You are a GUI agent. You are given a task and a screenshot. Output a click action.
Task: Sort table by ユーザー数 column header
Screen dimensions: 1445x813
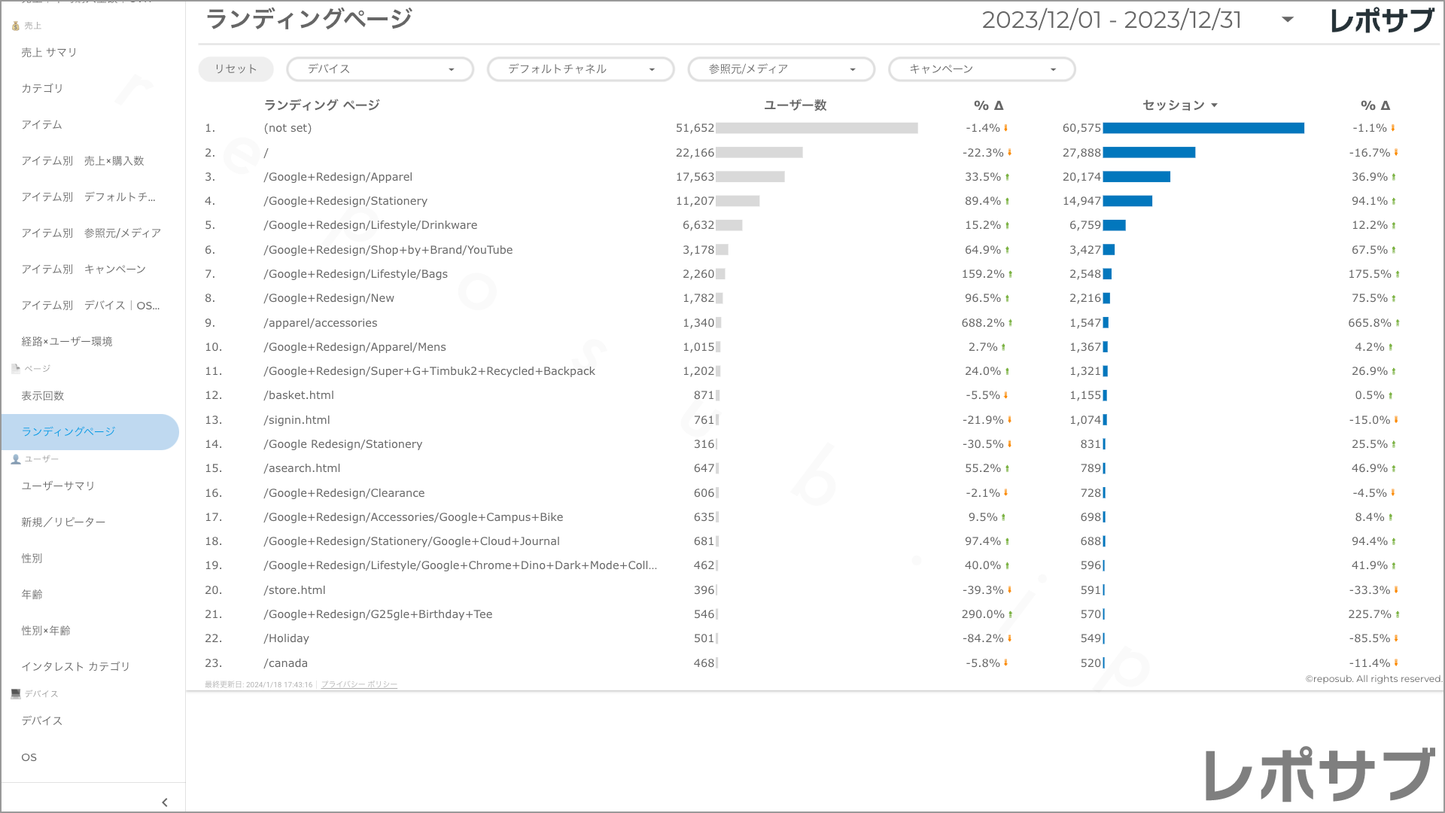point(794,105)
